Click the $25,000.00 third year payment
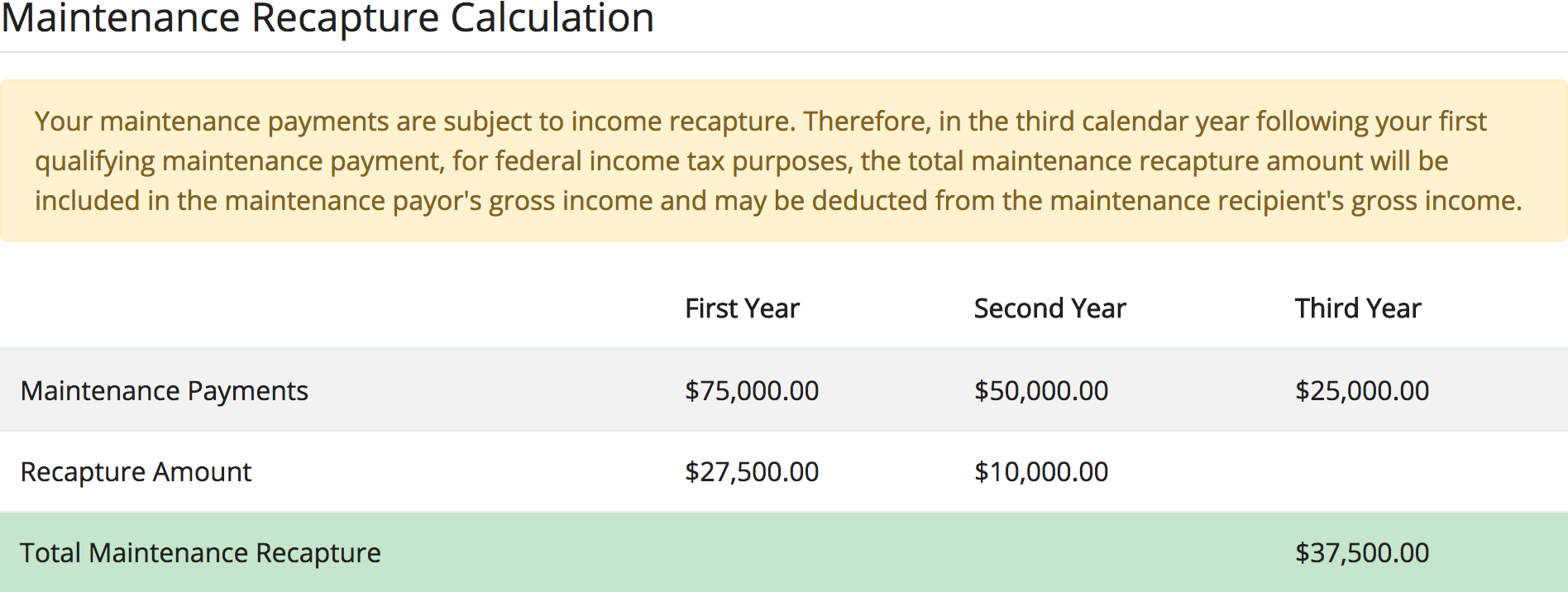This screenshot has height=592, width=1568. [x=1361, y=390]
